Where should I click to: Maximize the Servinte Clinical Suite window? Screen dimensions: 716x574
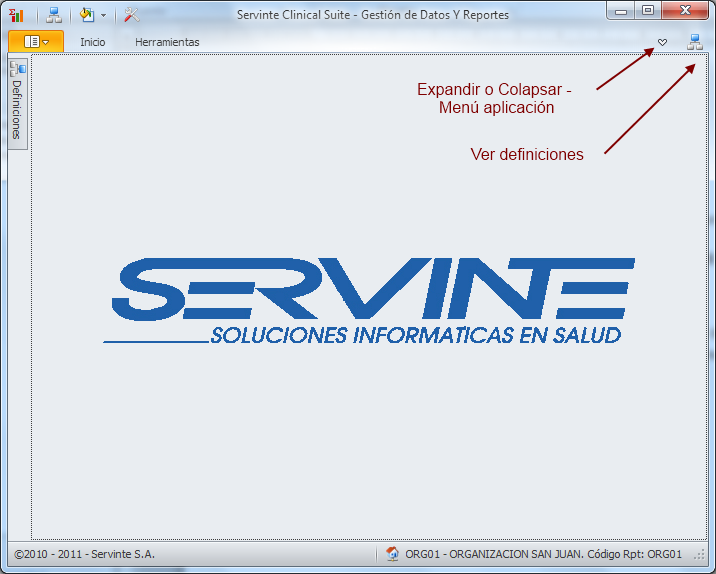coord(648,11)
